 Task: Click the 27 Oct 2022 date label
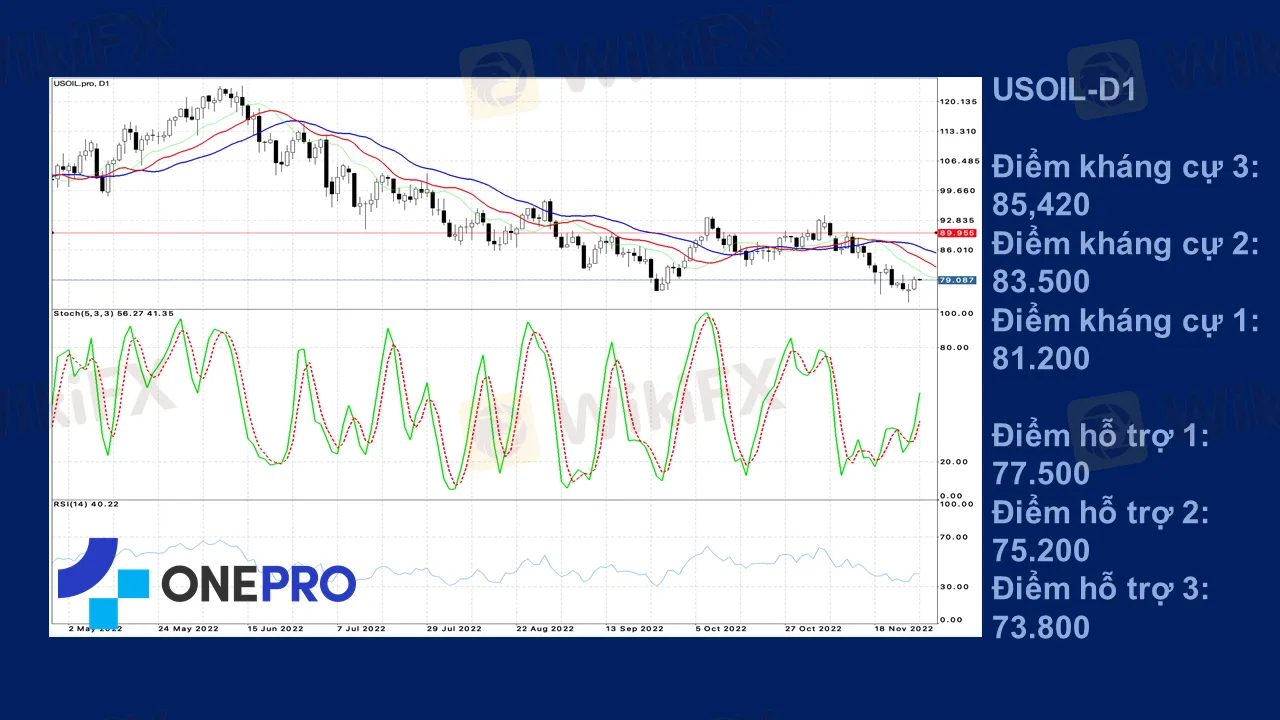click(815, 629)
